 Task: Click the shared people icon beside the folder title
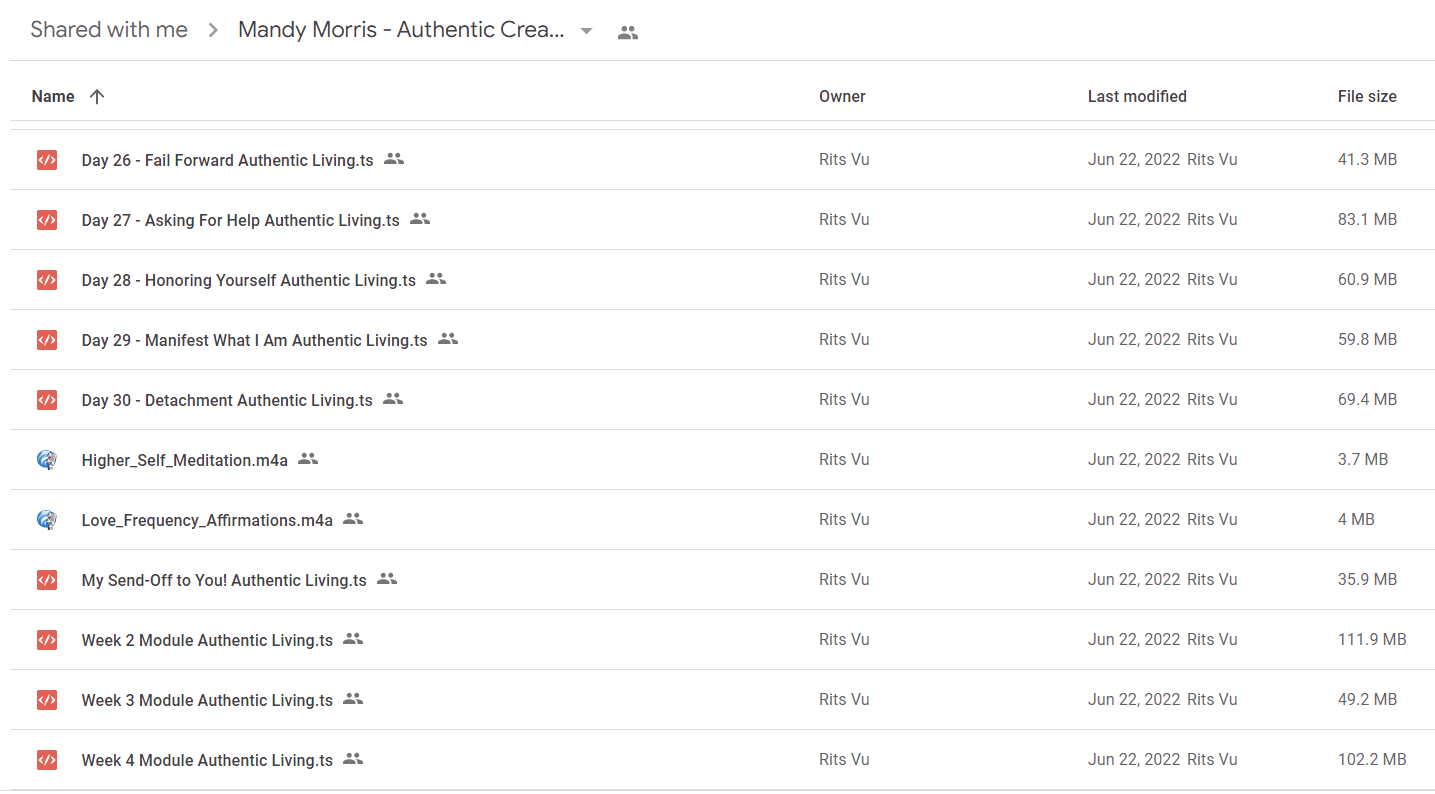pyautogui.click(x=627, y=32)
